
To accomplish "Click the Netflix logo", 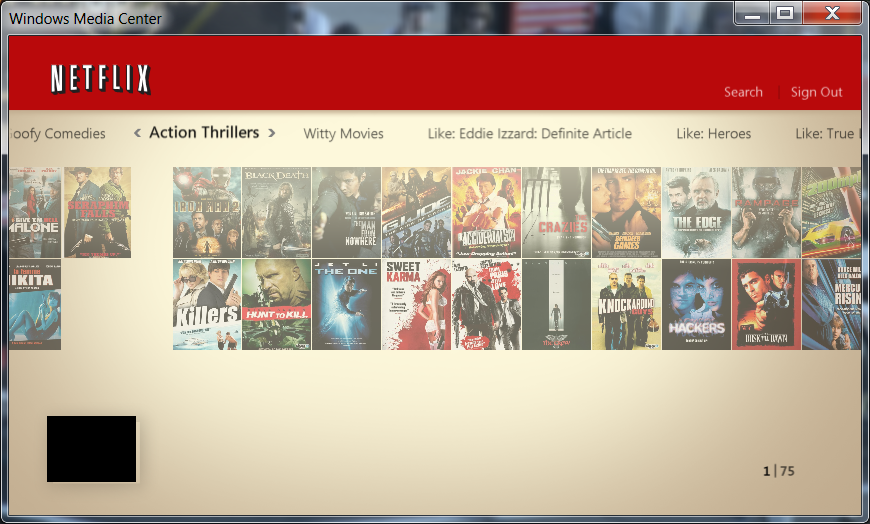I will pyautogui.click(x=100, y=79).
